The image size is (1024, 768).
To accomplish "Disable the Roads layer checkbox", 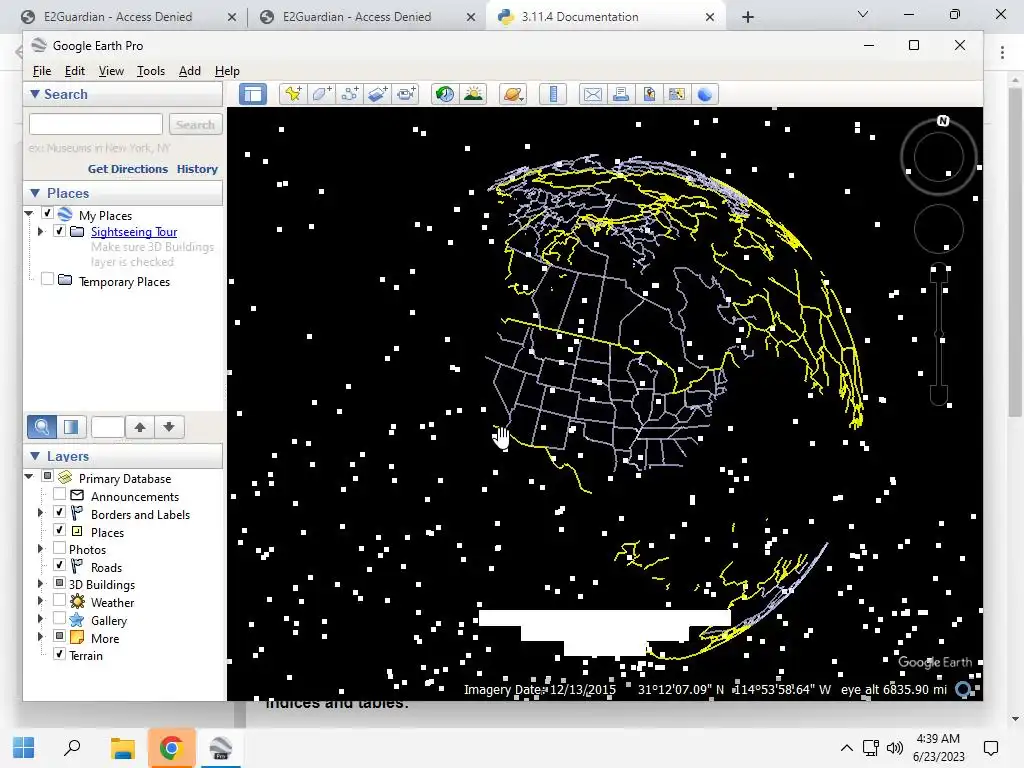I will [59, 566].
